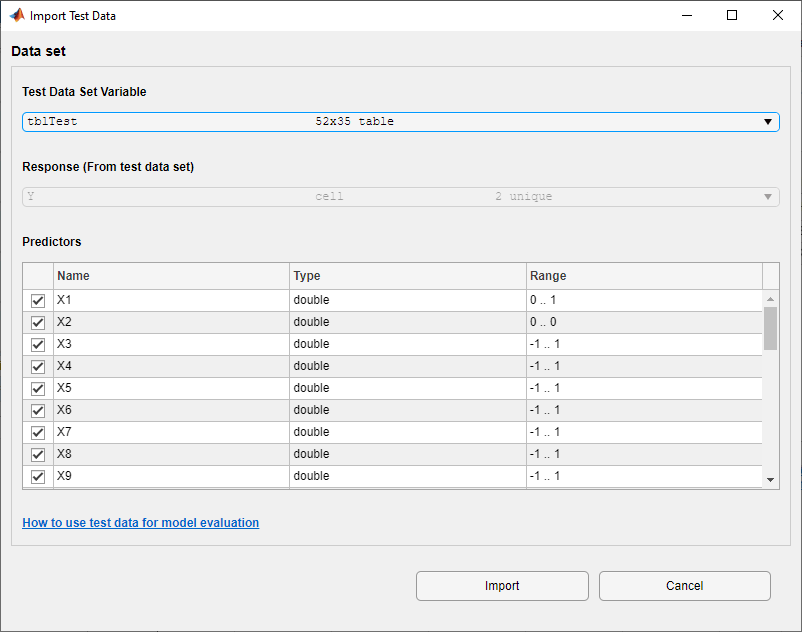Click the Name column header

[170, 276]
